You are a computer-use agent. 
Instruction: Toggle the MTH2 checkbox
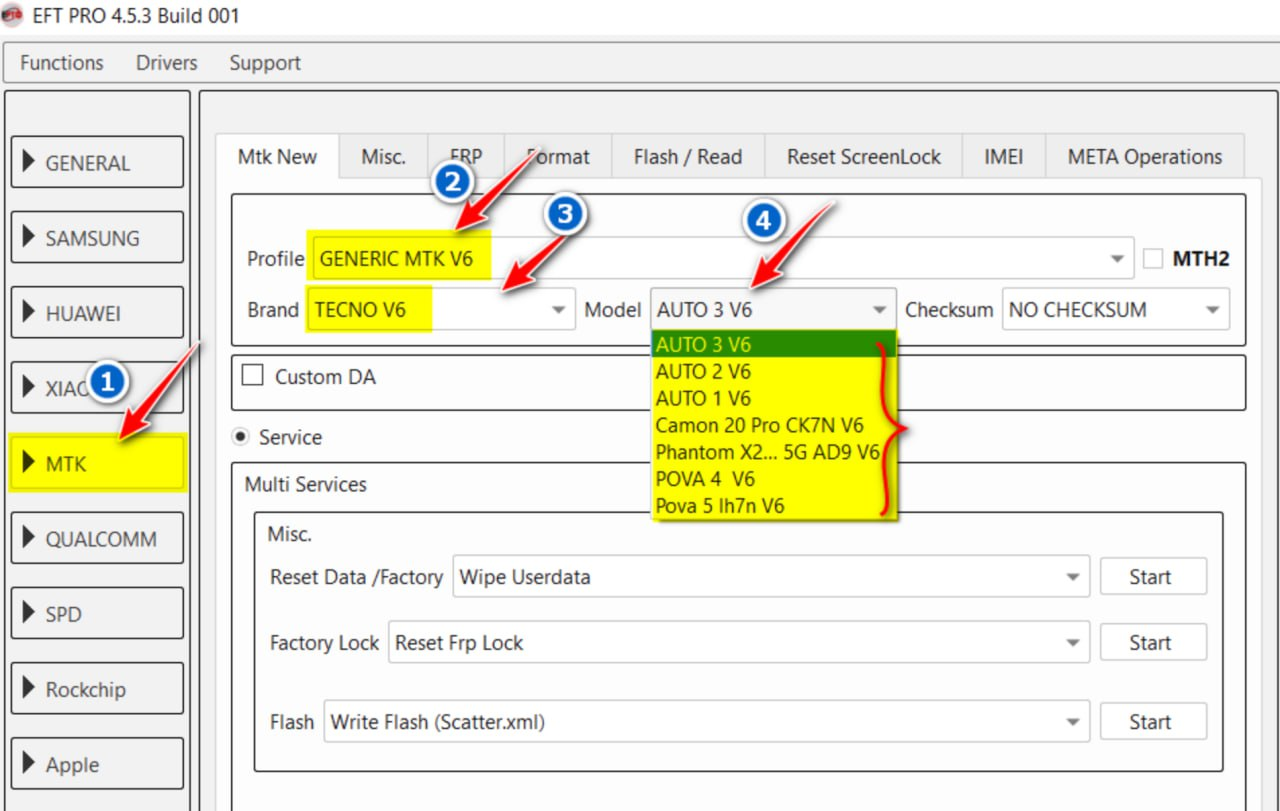[1153, 258]
